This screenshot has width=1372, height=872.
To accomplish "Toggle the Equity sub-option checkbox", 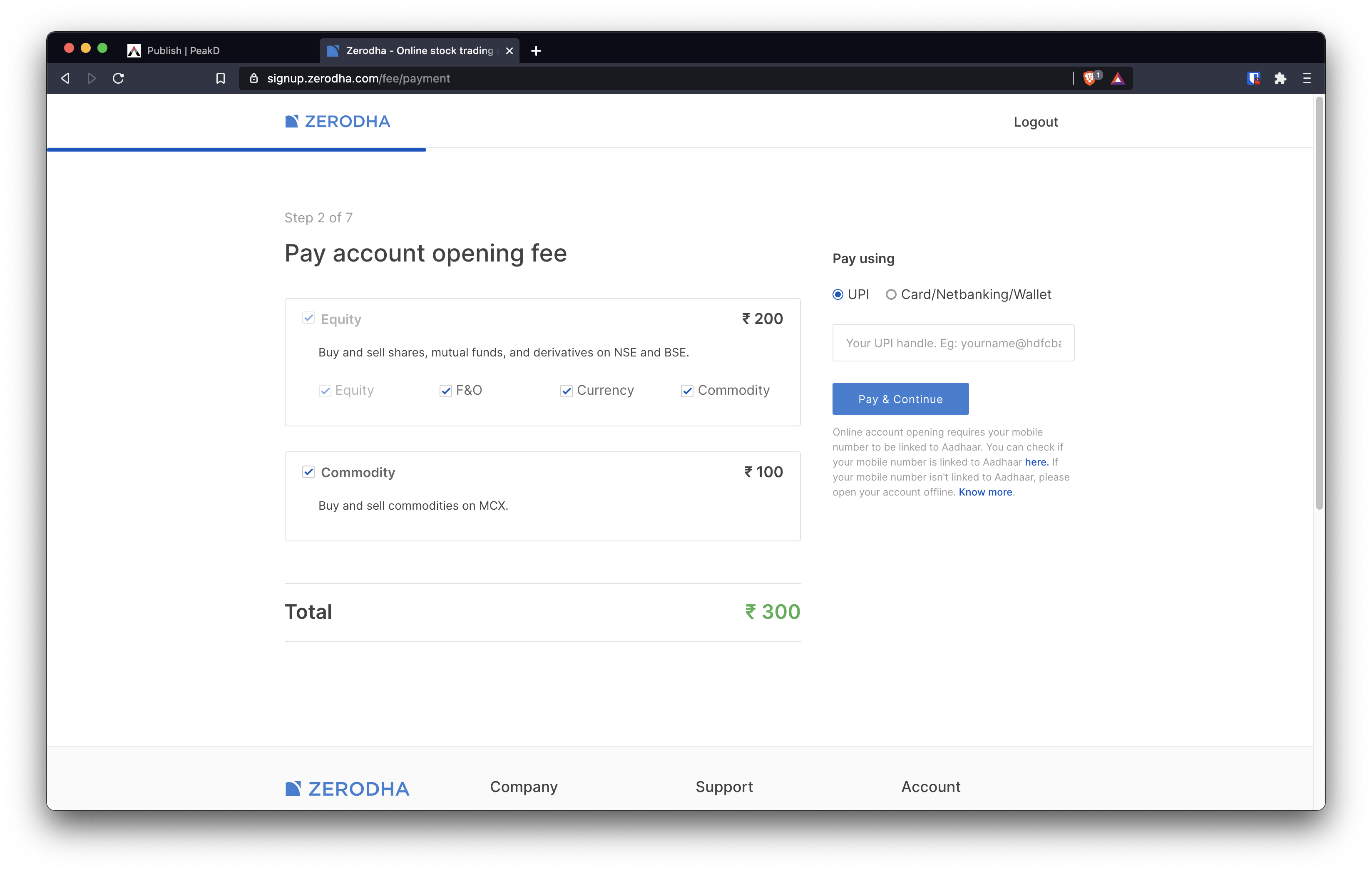I will click(325, 391).
